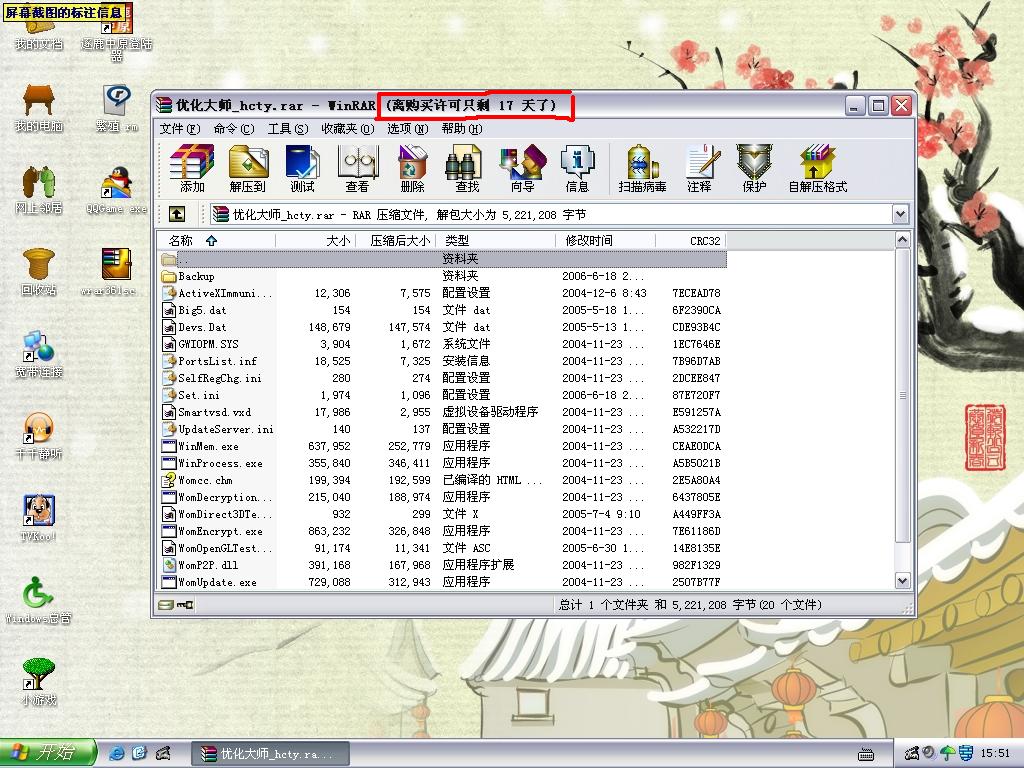
Task: Select WinMem.exe in the file list
Action: pyautogui.click(x=208, y=446)
